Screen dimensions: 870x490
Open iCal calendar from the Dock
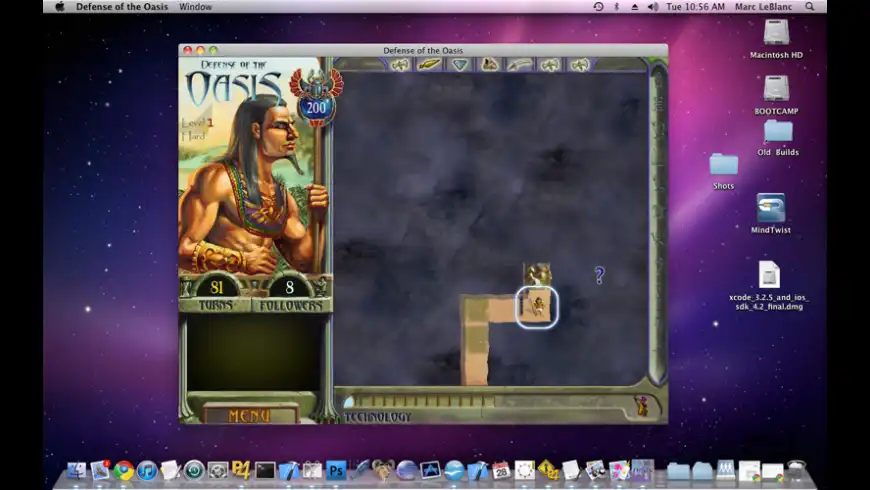point(501,471)
